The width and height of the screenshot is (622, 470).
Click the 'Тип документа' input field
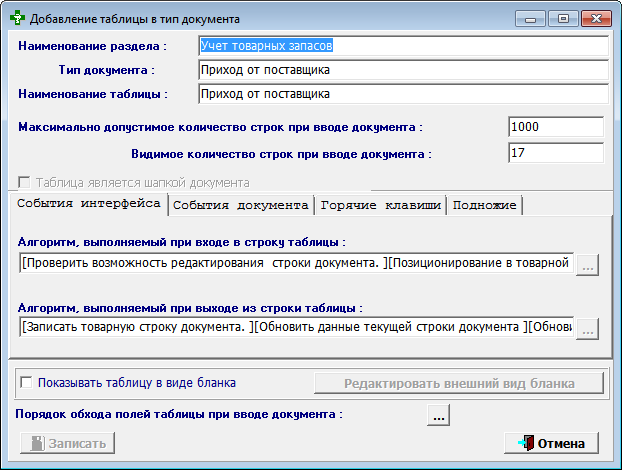tap(403, 70)
